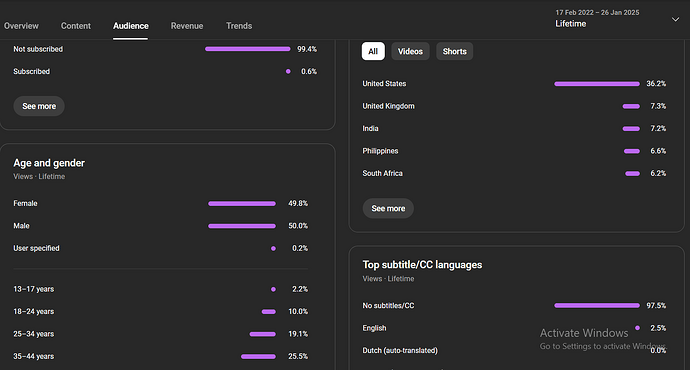Click the Age and gender card title
This screenshot has width=690, height=370.
coord(49,163)
